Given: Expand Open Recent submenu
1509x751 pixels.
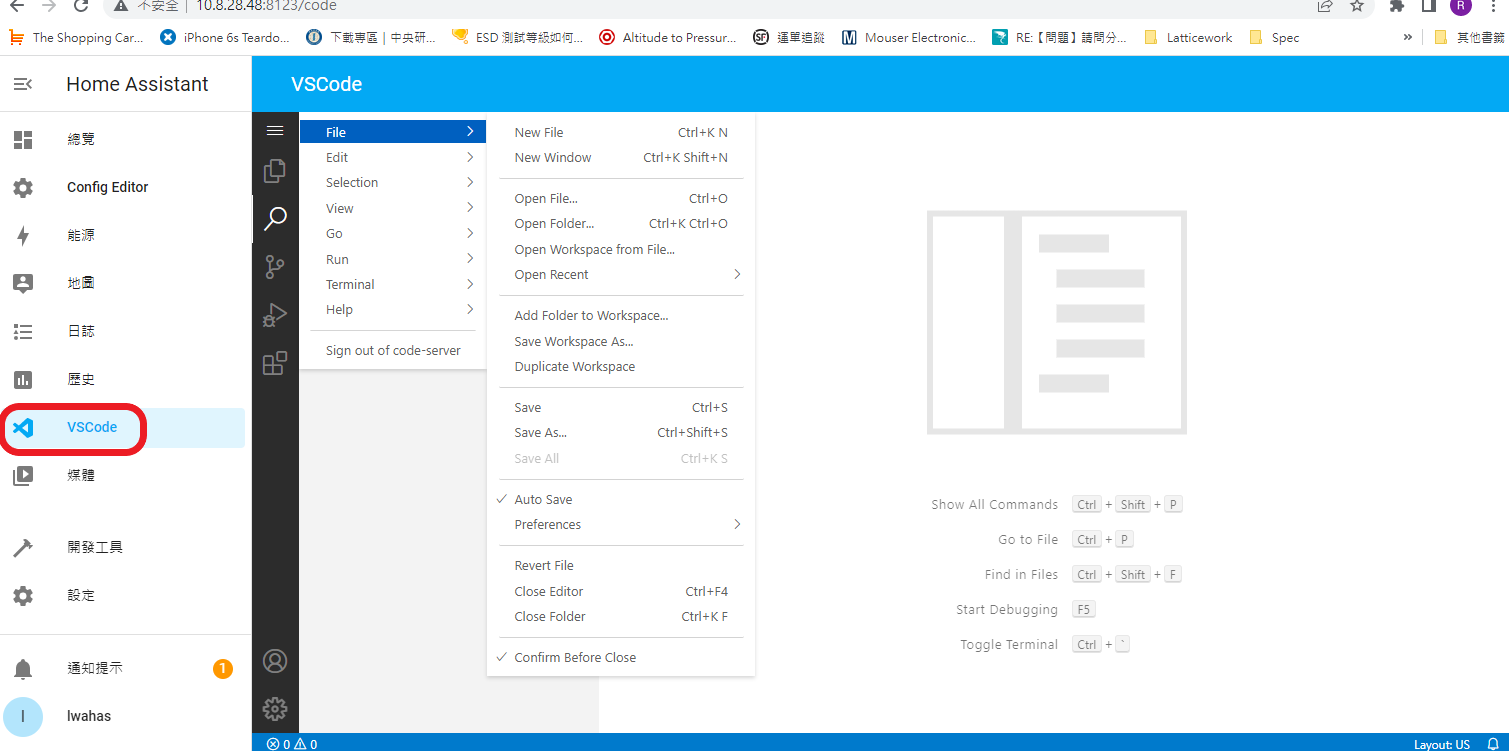Looking at the screenshot, I should pyautogui.click(x=620, y=274).
